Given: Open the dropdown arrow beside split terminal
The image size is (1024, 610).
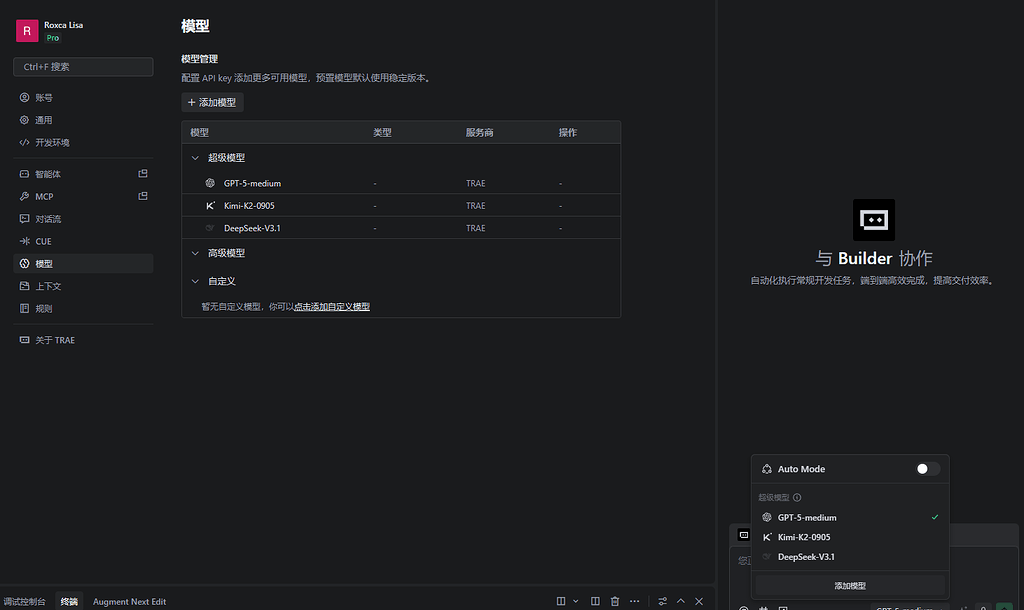Looking at the screenshot, I should pyautogui.click(x=575, y=601).
